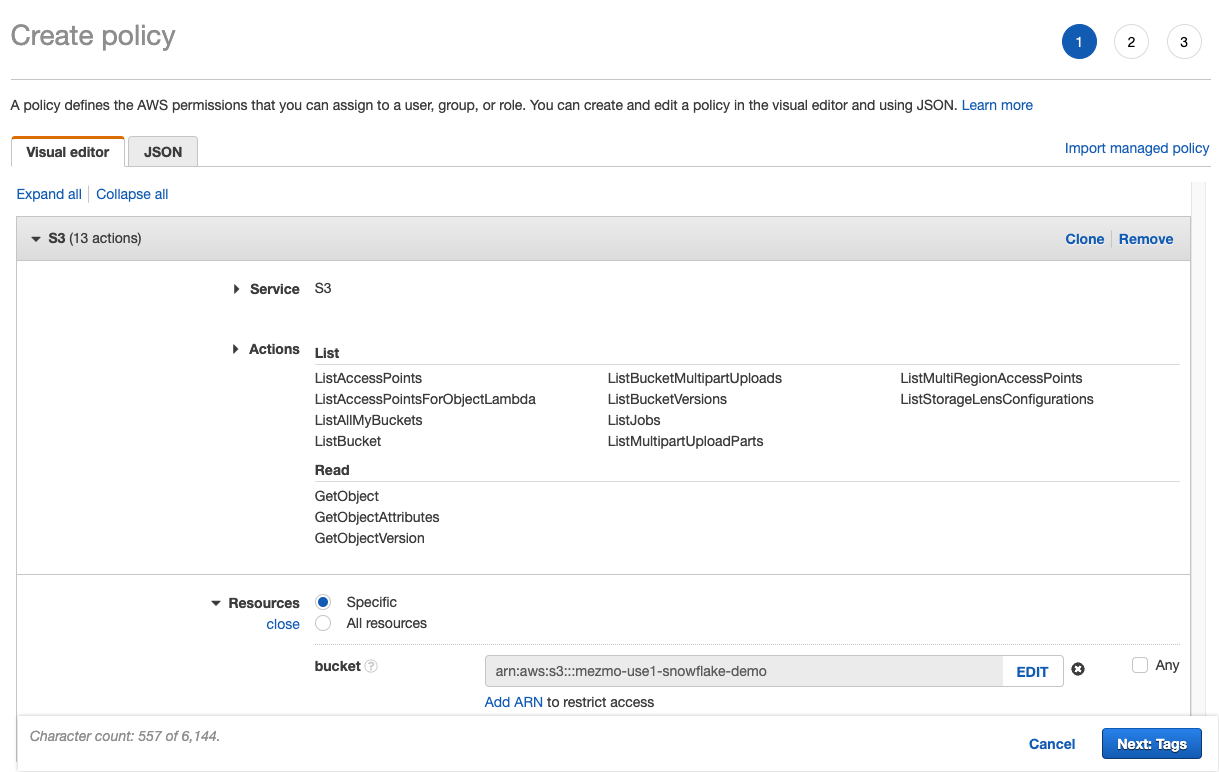Click EDIT on the bucket ARN
This screenshot has width=1219, height=772.
(x=1032, y=672)
